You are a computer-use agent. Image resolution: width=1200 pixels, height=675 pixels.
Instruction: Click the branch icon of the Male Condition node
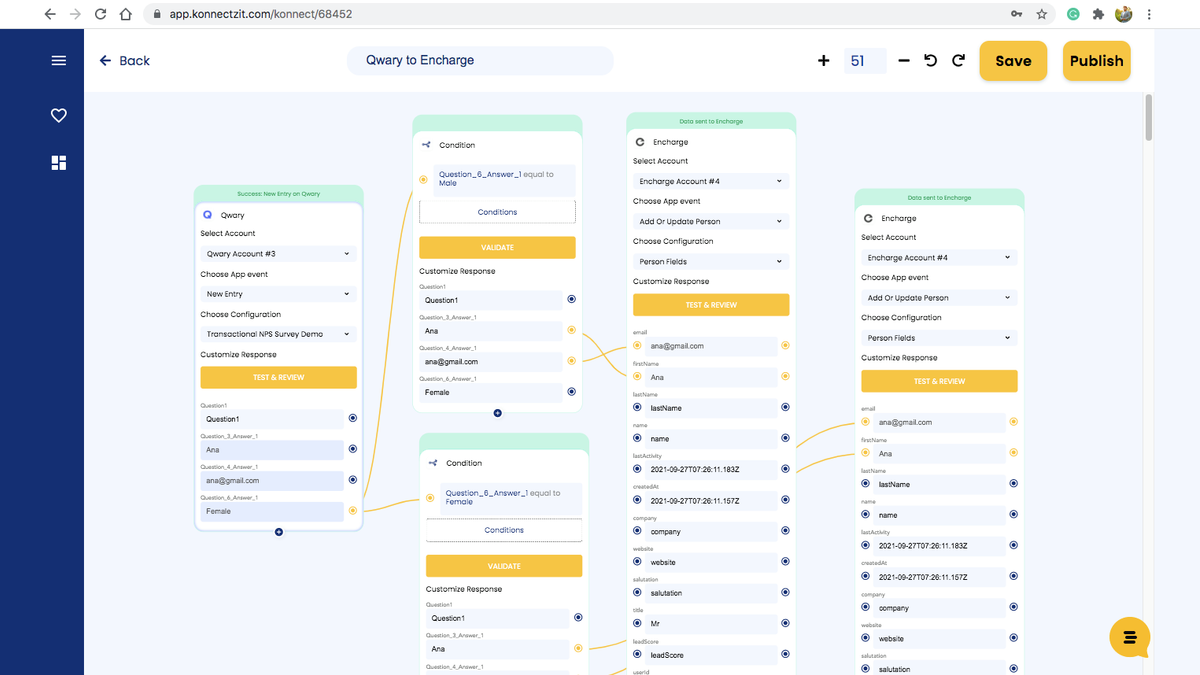pos(427,145)
